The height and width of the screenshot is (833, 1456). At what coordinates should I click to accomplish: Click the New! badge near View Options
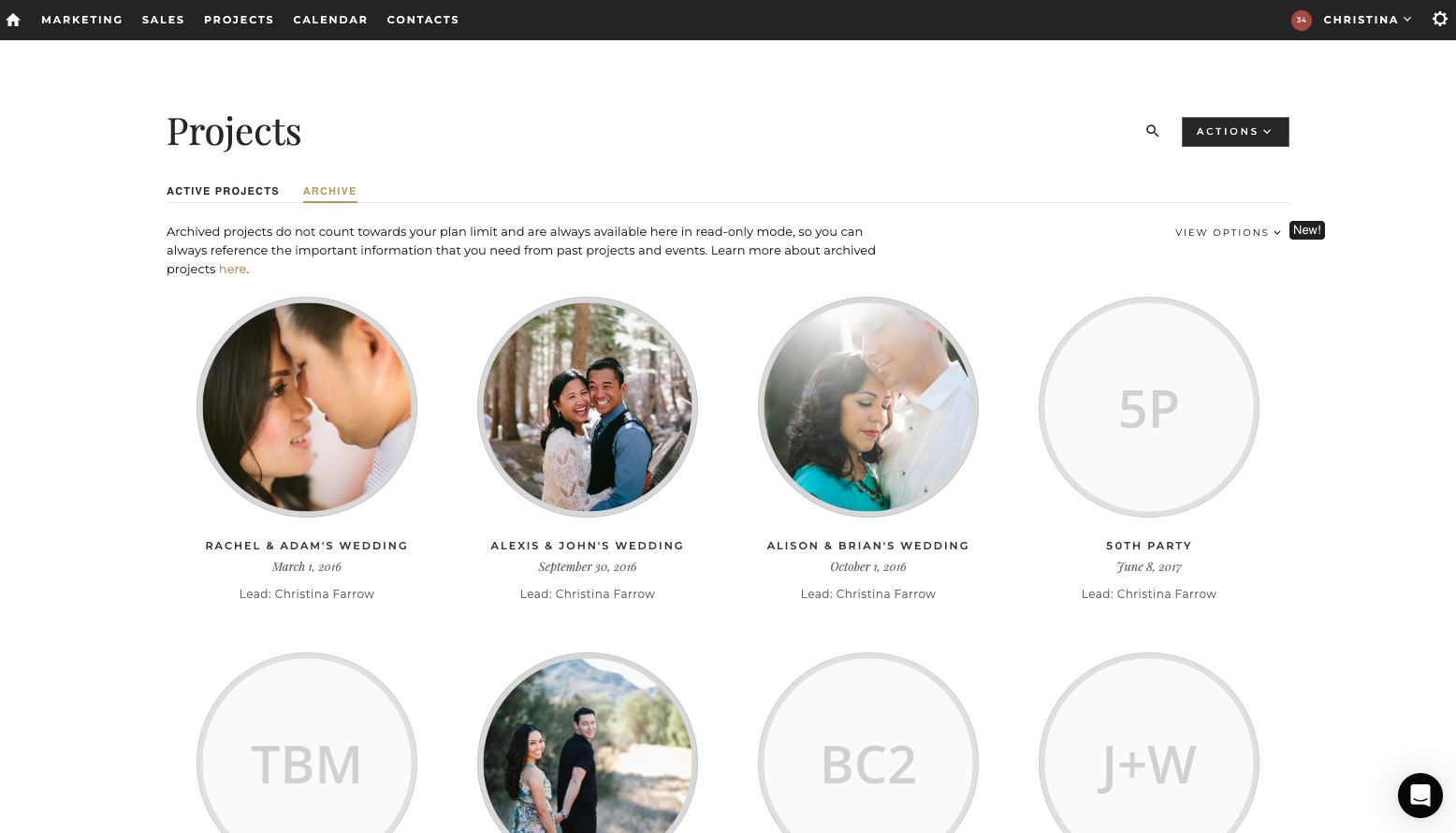[x=1306, y=229]
